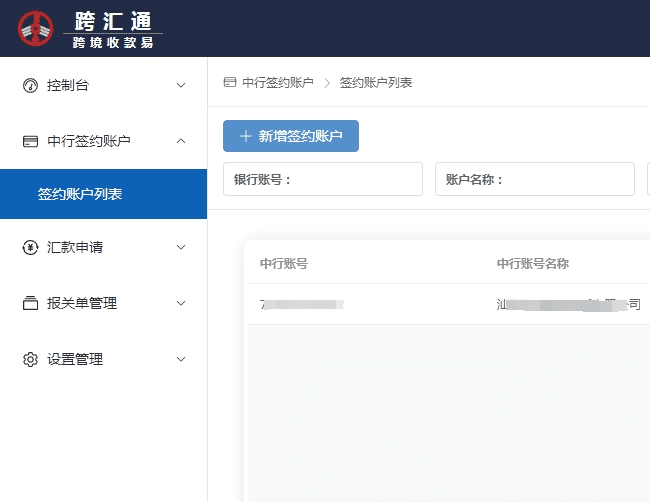Expand the 控制台 menu chevron
This screenshot has width=650, height=502.
181,85
